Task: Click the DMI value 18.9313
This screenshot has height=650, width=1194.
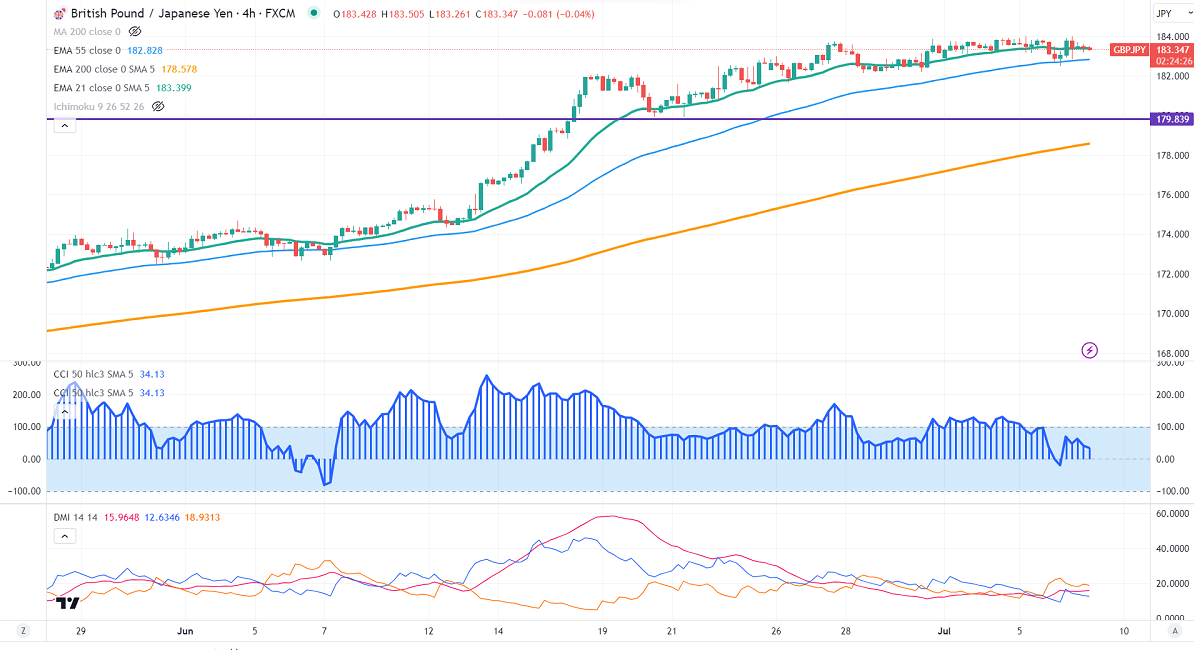Action: point(203,518)
